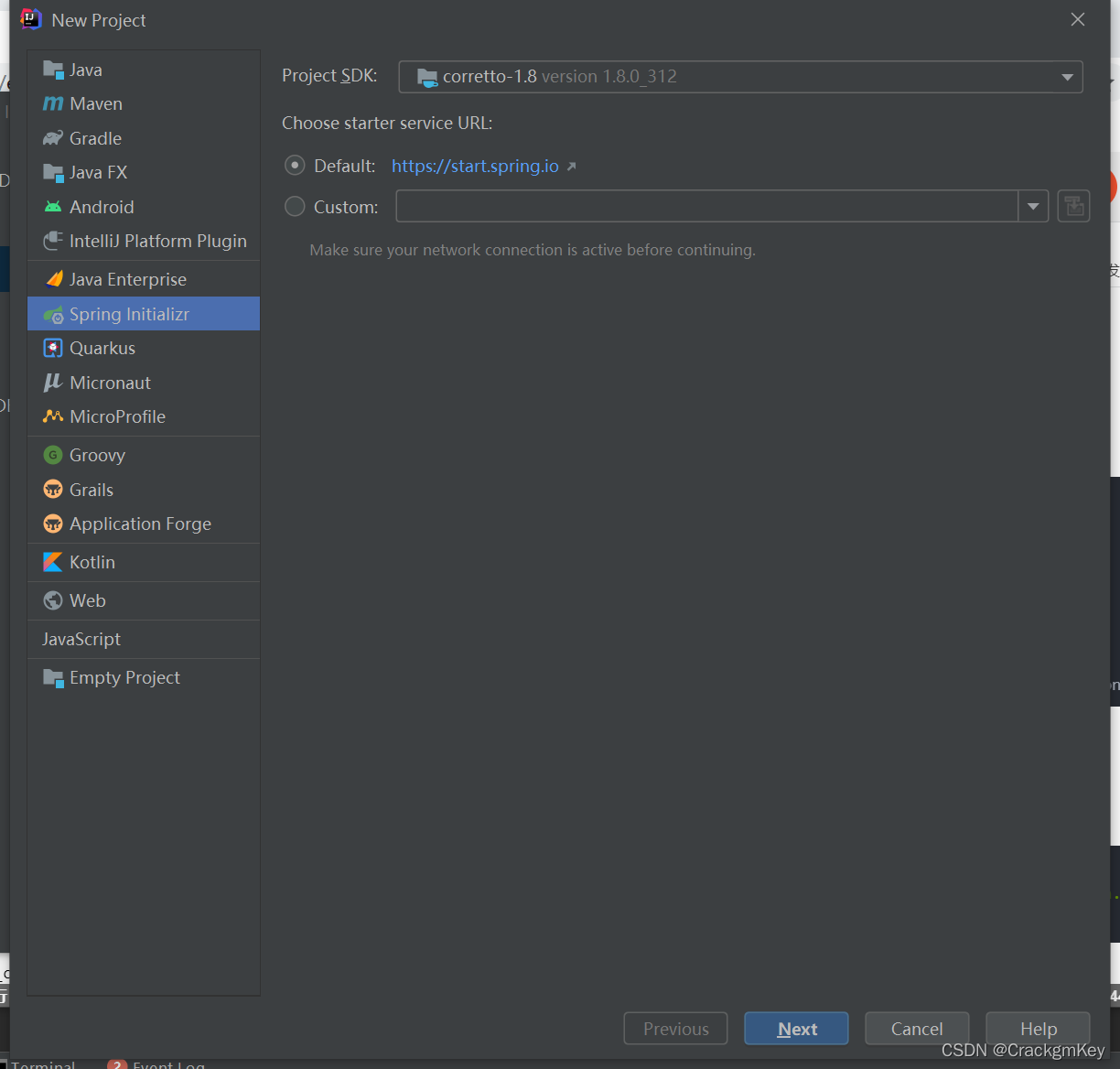The image size is (1120, 1069).
Task: Select the Custom URL radio button
Action: click(295, 207)
